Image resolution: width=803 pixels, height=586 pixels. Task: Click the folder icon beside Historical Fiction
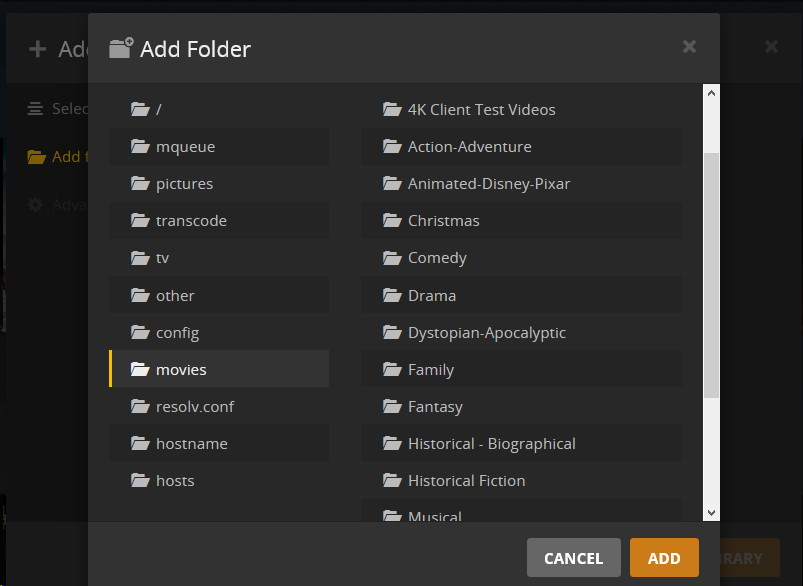point(392,480)
